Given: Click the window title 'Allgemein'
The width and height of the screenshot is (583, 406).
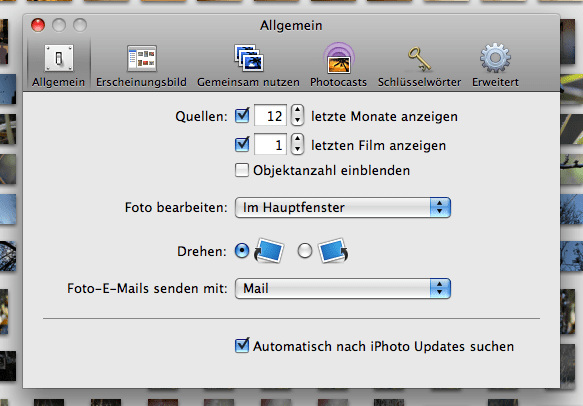Looking at the screenshot, I should coord(291,26).
